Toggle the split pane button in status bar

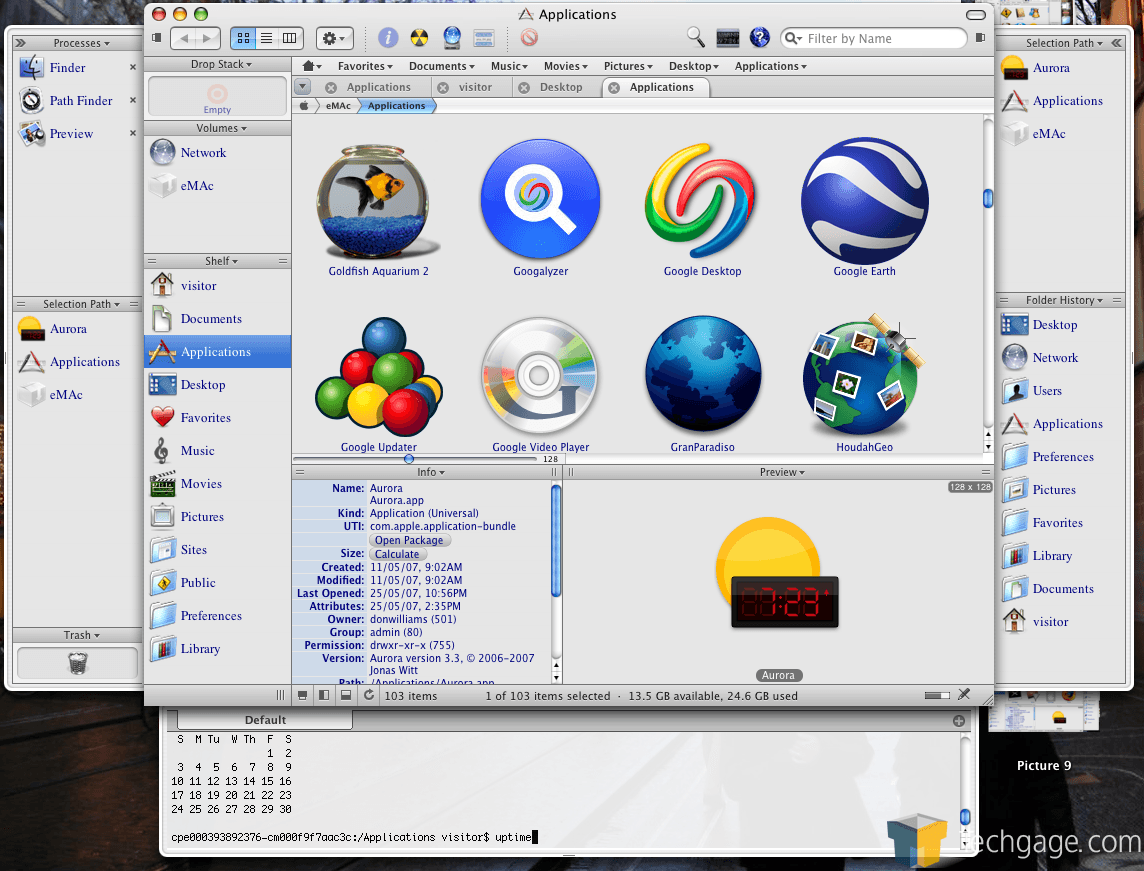[x=324, y=695]
